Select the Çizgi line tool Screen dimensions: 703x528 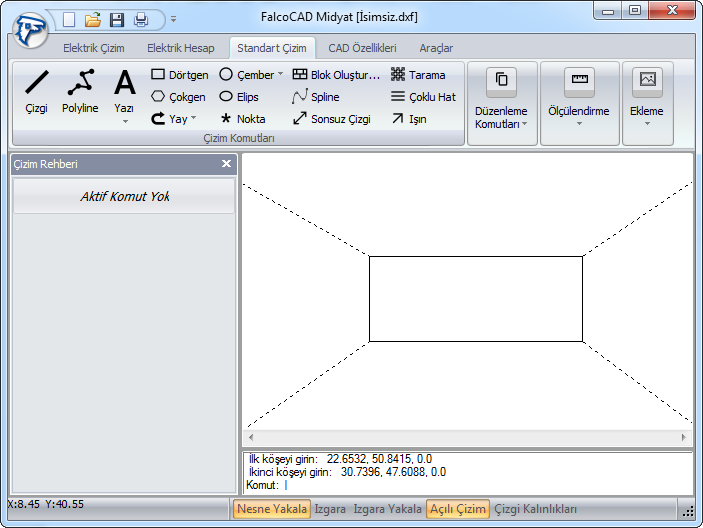(x=36, y=92)
